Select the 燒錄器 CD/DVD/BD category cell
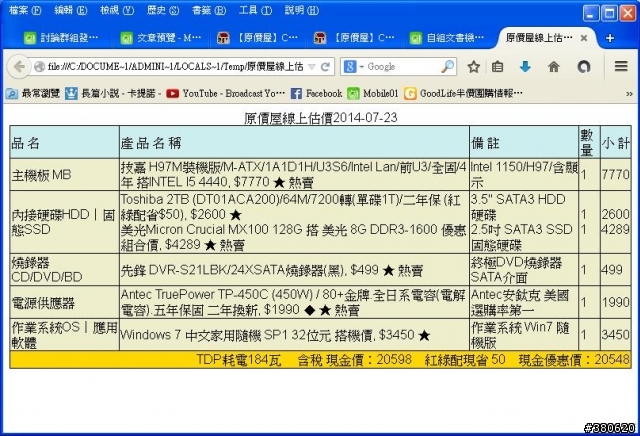 click(64, 270)
